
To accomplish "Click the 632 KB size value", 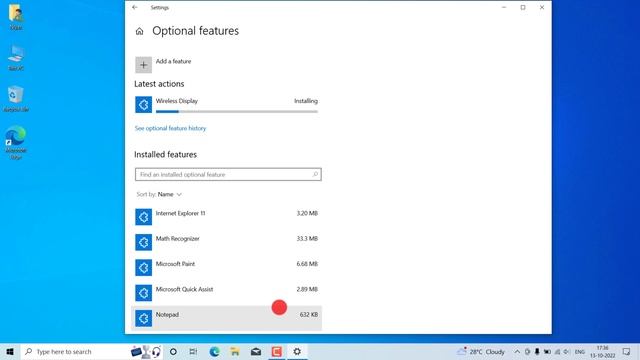I will click(x=309, y=314).
